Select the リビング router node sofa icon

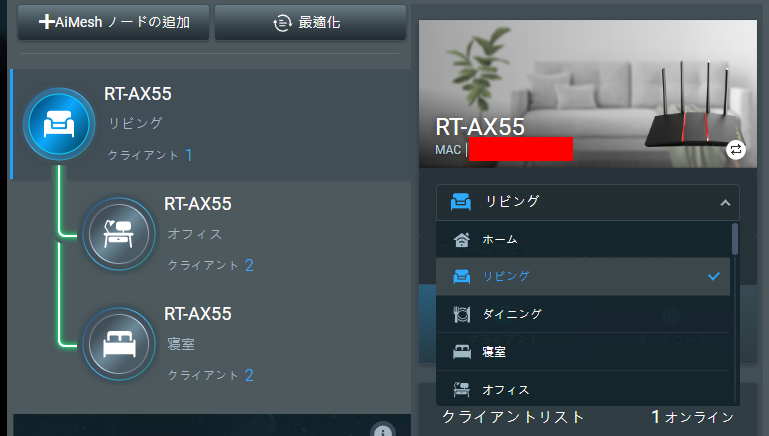tap(59, 124)
